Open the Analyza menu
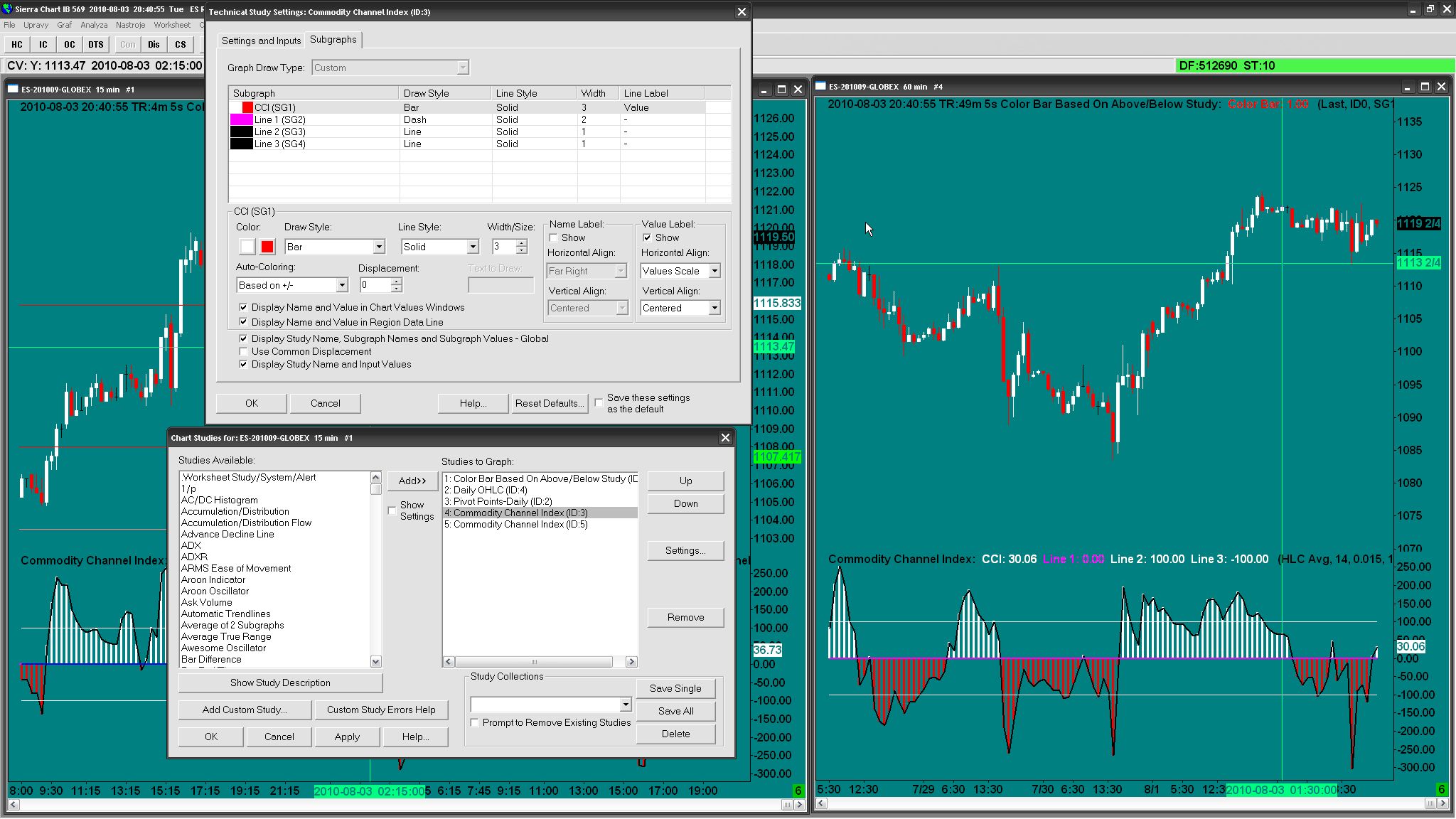This screenshot has height=819, width=1456. pos(94,25)
